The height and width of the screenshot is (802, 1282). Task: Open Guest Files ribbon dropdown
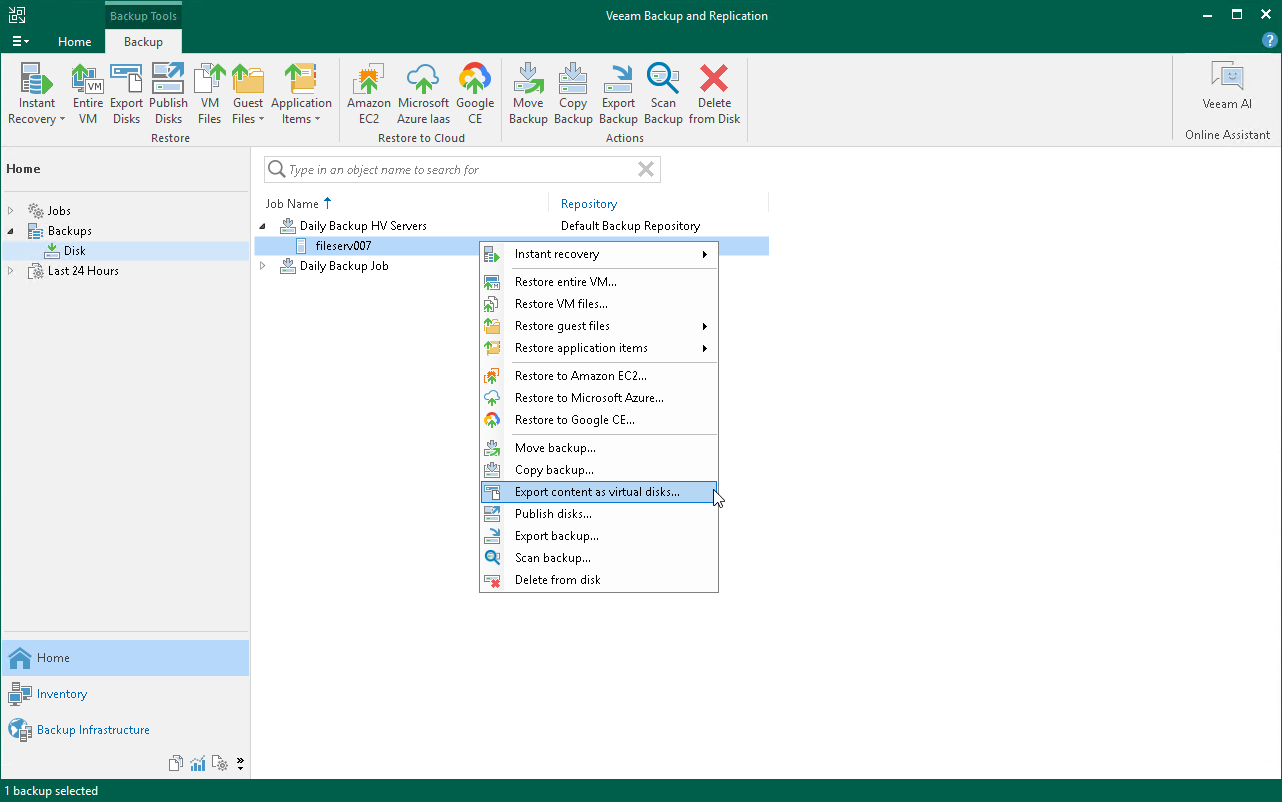point(248,94)
